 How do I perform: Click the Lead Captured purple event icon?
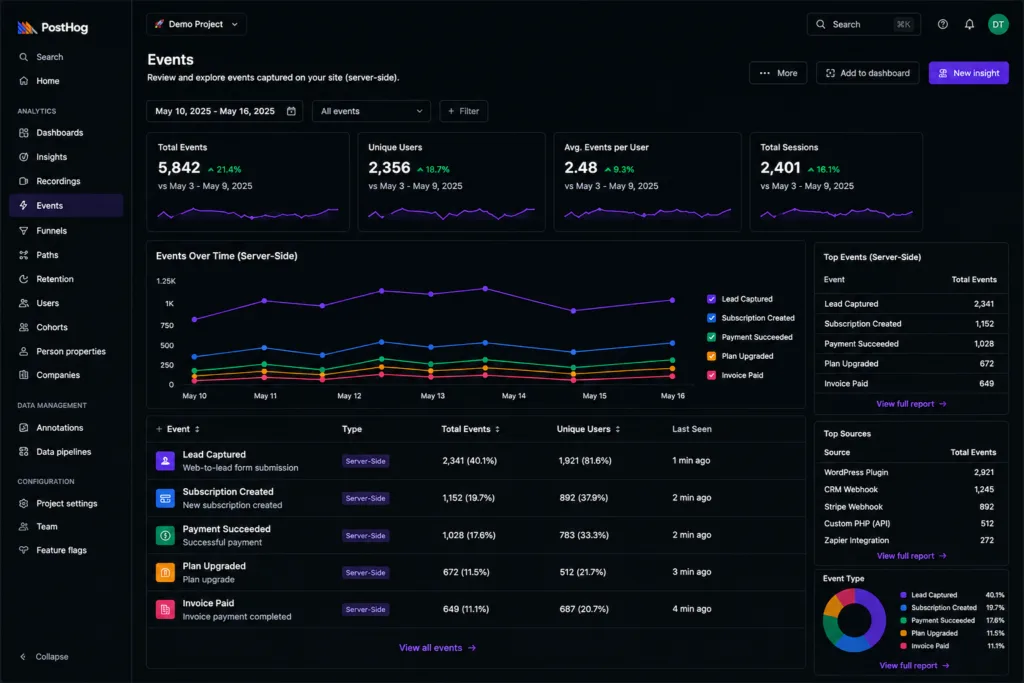(165, 461)
